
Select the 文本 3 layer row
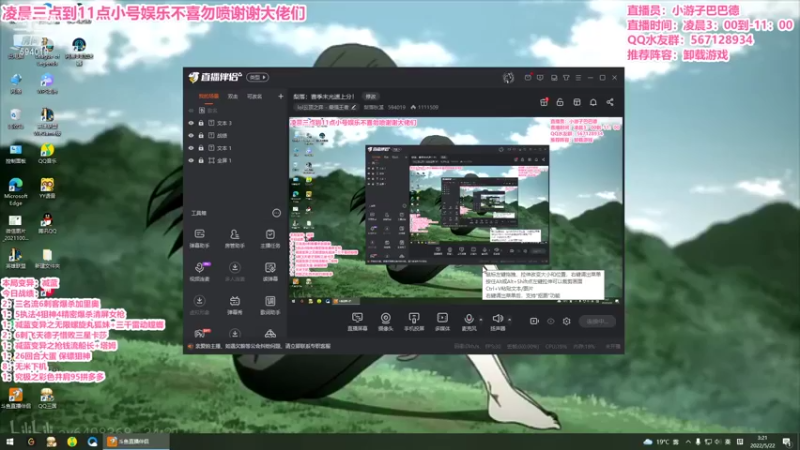pos(235,123)
